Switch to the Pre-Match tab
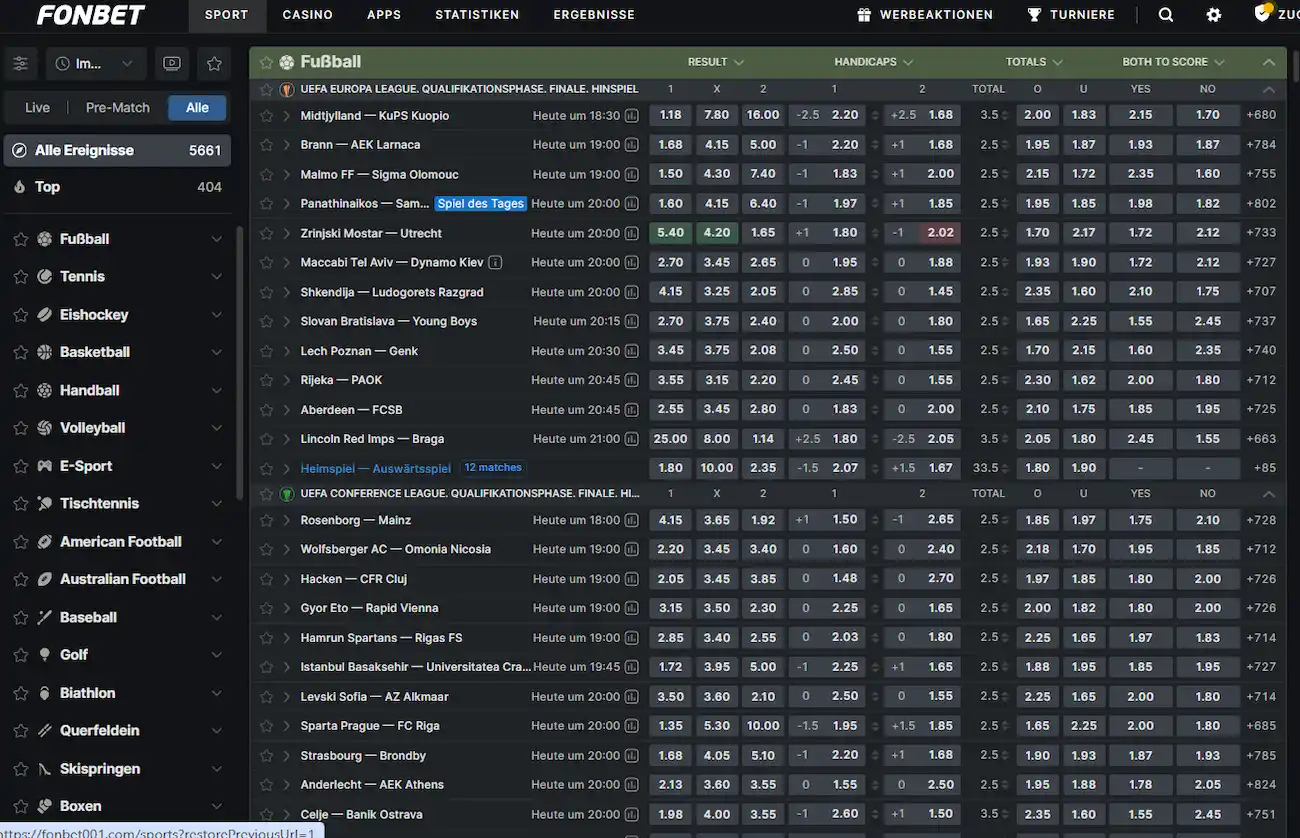The width and height of the screenshot is (1300, 838). coord(118,108)
